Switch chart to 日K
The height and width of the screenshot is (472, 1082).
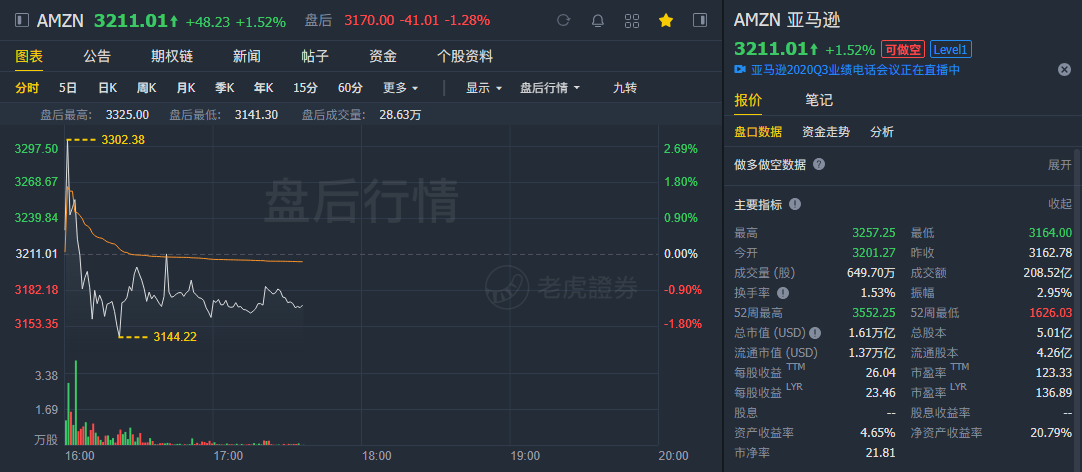pos(107,88)
